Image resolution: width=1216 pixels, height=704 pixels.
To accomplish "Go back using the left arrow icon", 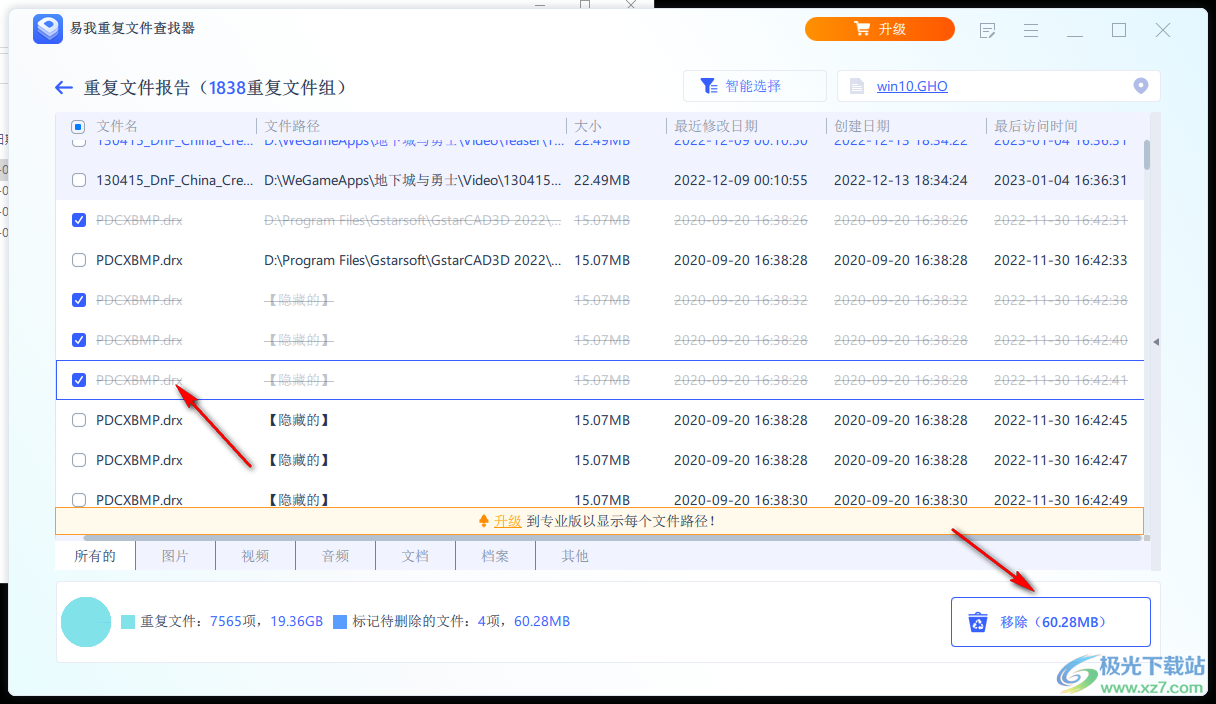I will pos(64,88).
